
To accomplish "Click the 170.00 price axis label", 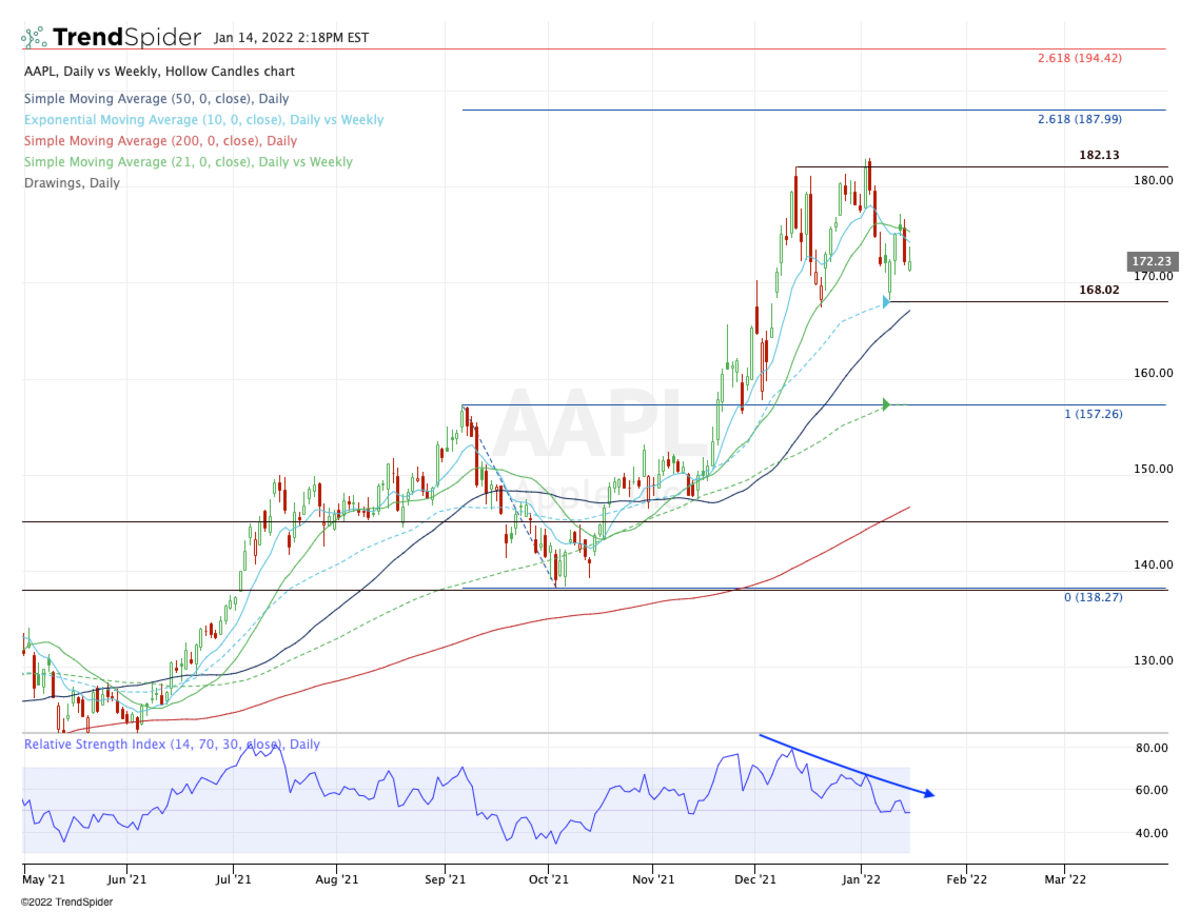I will point(1151,277).
